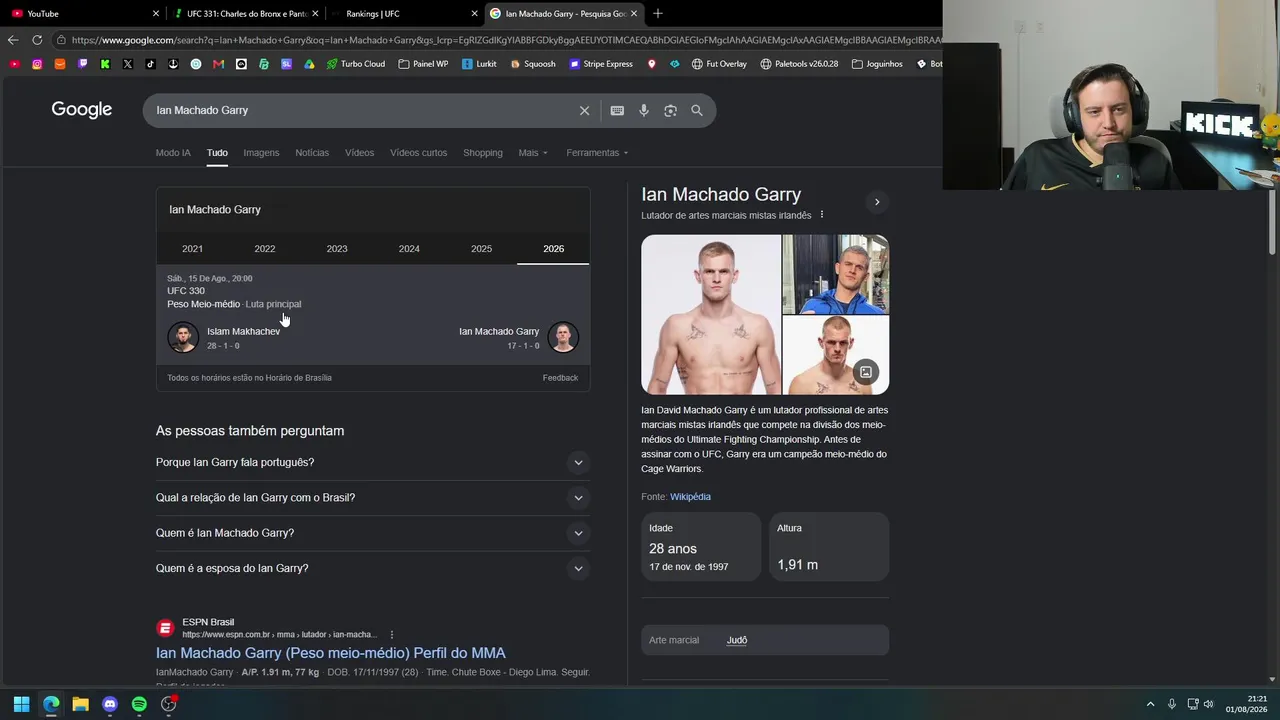This screenshot has height=720, width=1280.
Task: Open the Turbo Cloud bookmark
Action: [356, 64]
